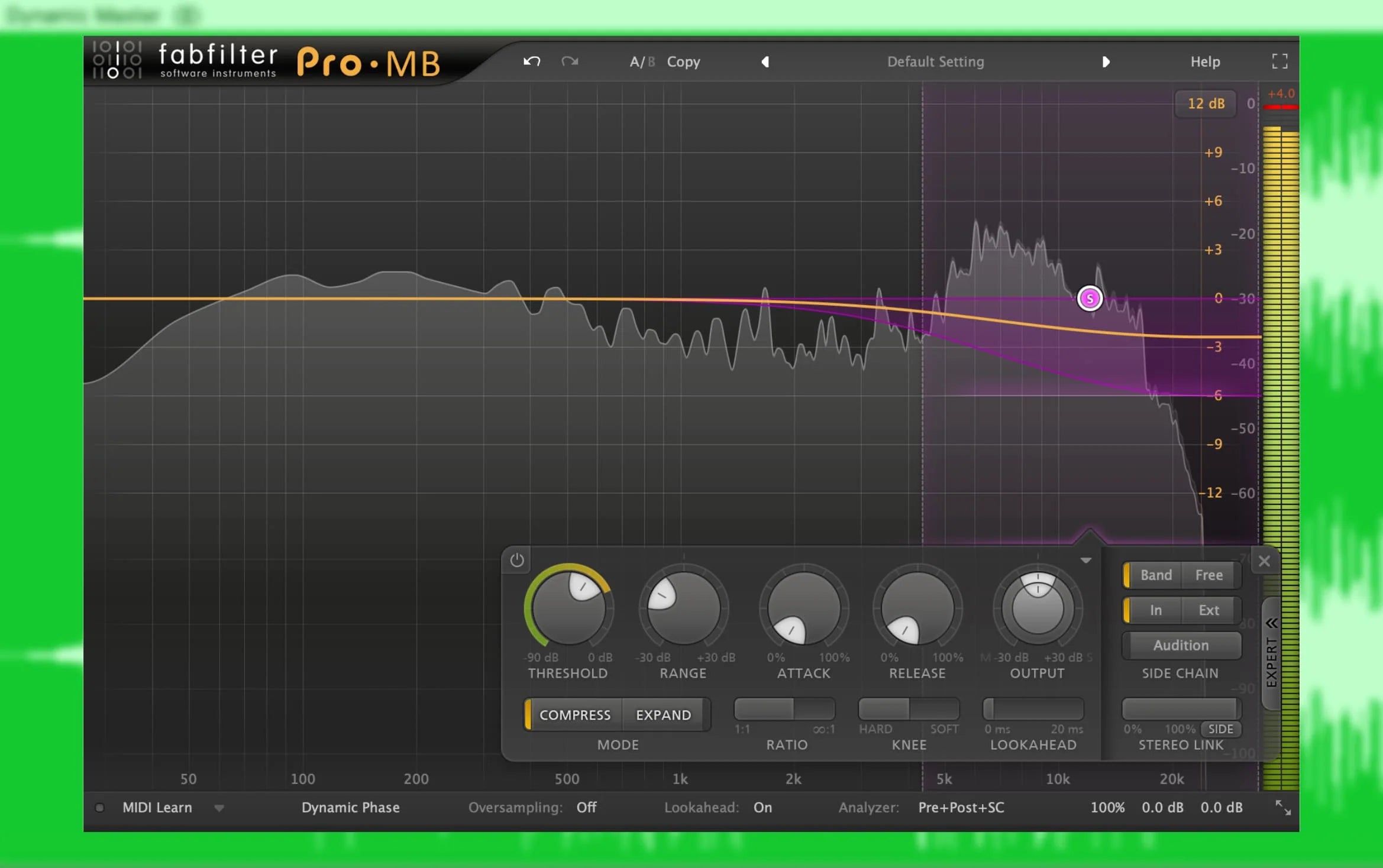Image resolution: width=1383 pixels, height=868 pixels.
Task: Click the Threshold knob
Action: pos(568,608)
